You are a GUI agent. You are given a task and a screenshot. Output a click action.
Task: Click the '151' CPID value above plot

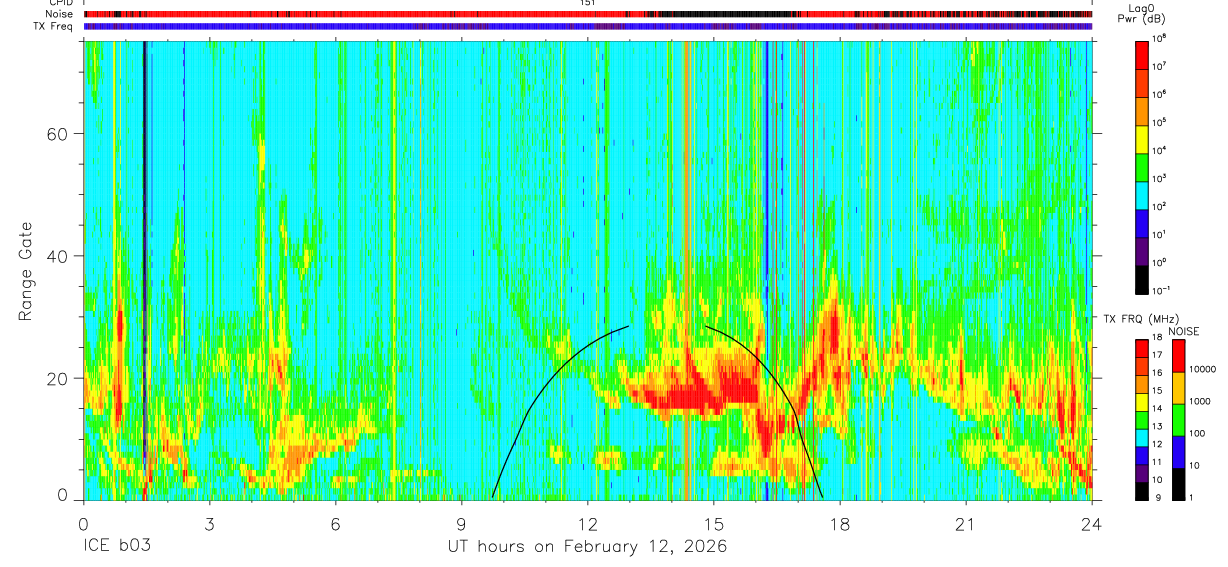(x=587, y=4)
